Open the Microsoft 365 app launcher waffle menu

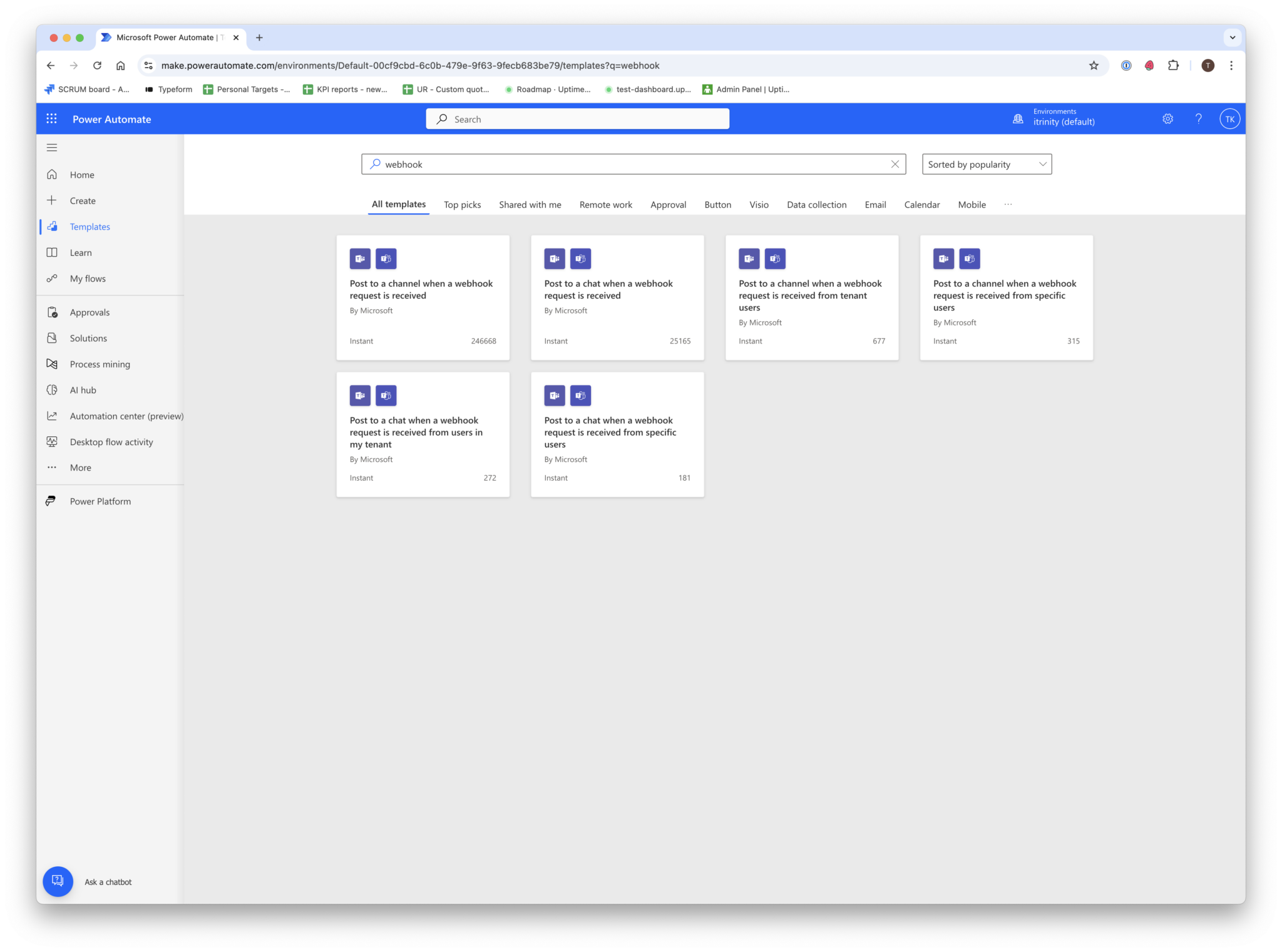52,118
